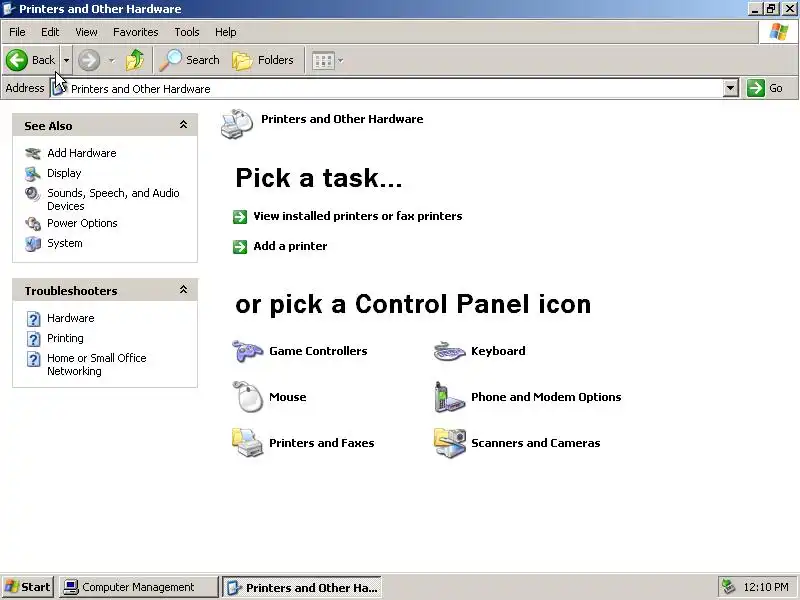Viewport: 800px width, 600px height.
Task: Click arrow icon beside Add a printer
Action: point(240,247)
